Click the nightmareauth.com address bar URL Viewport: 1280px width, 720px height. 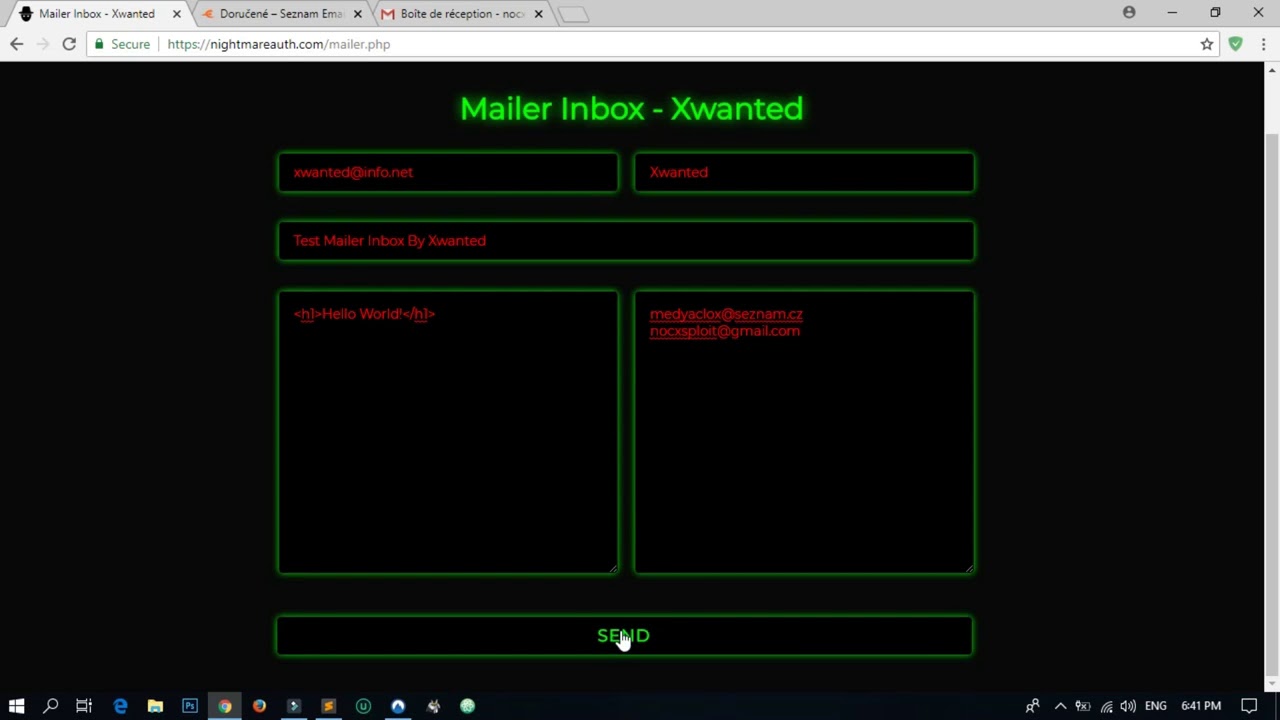(x=279, y=44)
